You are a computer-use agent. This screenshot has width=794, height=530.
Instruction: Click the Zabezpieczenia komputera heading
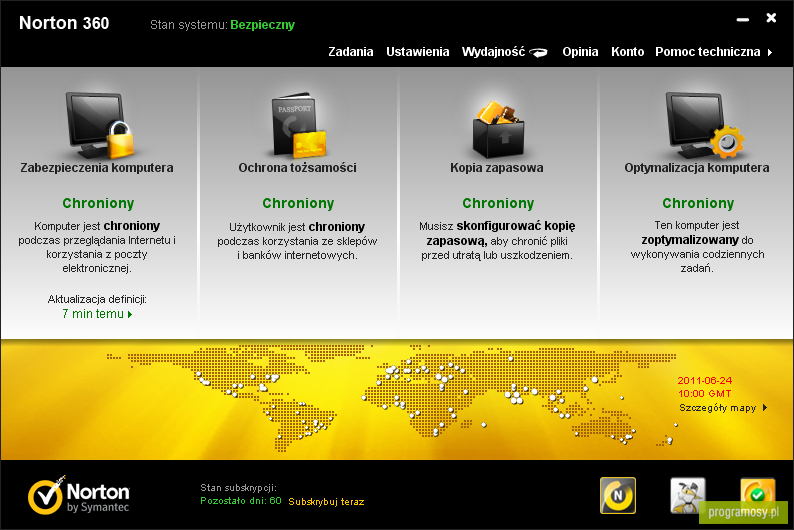tap(97, 168)
